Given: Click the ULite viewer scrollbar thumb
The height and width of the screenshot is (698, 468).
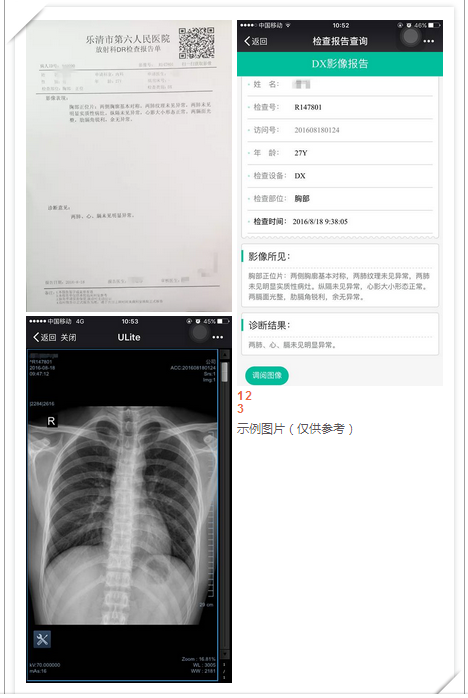Looking at the screenshot, I should click(x=225, y=371).
